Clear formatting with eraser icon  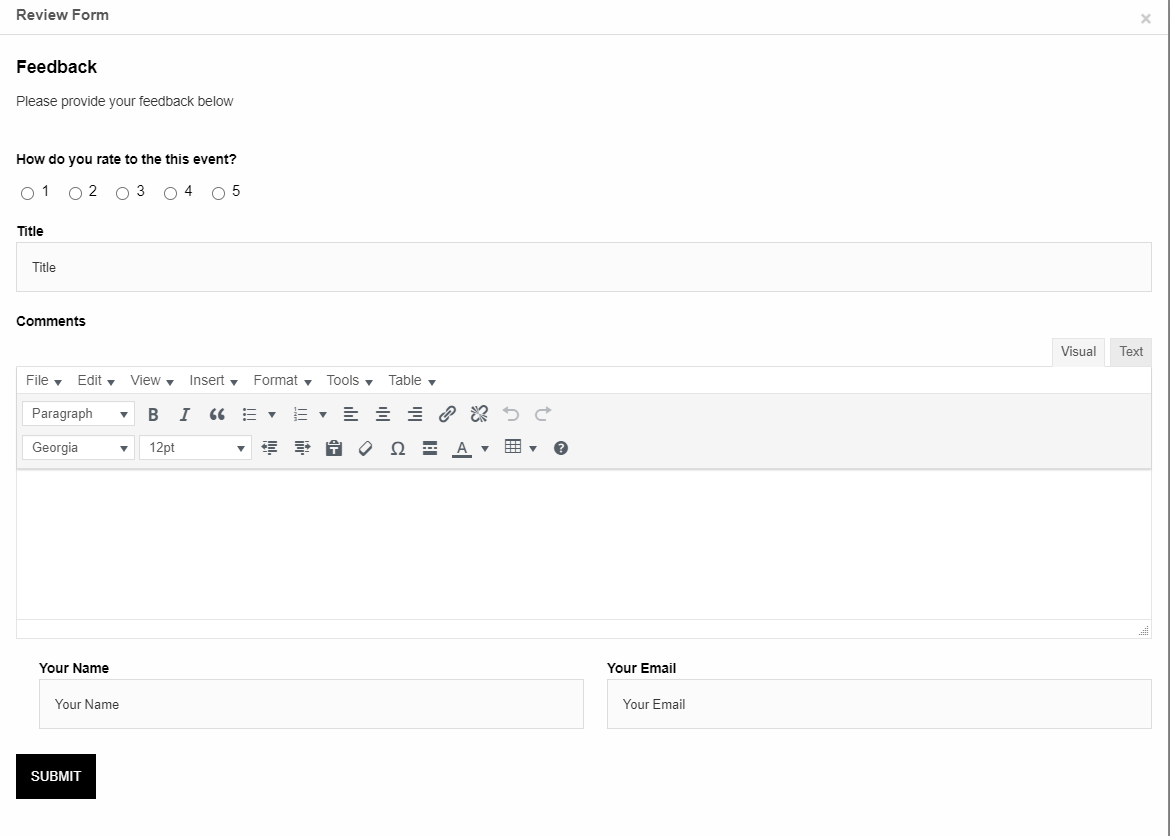366,448
